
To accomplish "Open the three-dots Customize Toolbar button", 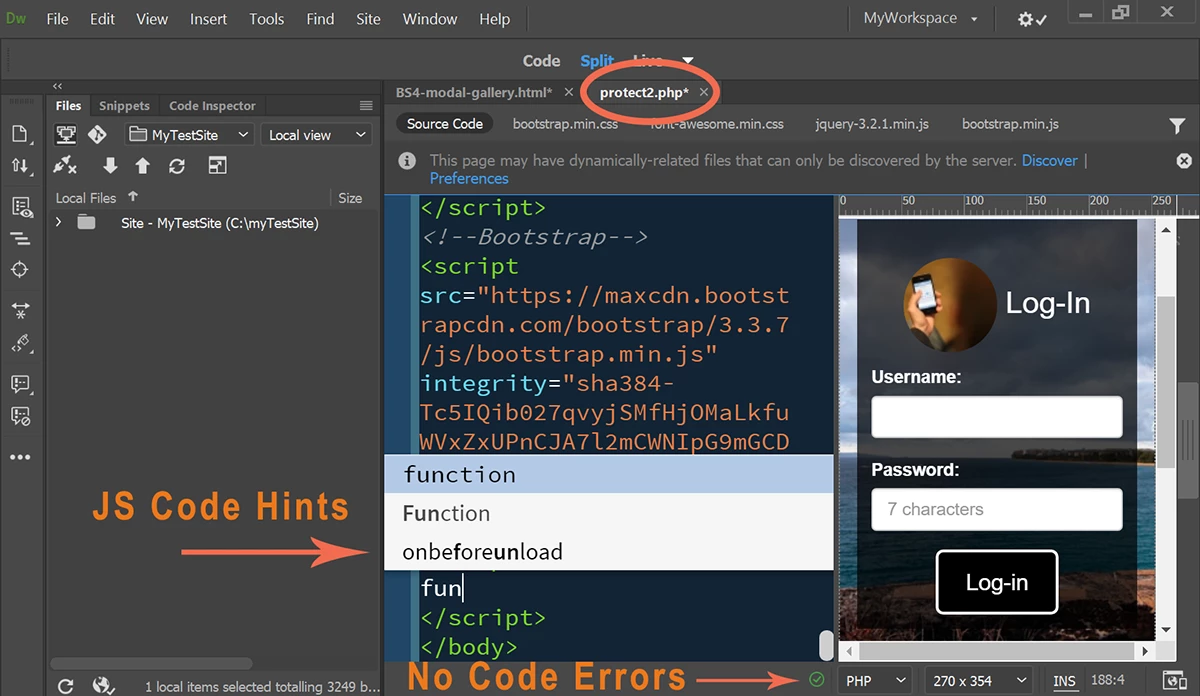I will [x=21, y=457].
